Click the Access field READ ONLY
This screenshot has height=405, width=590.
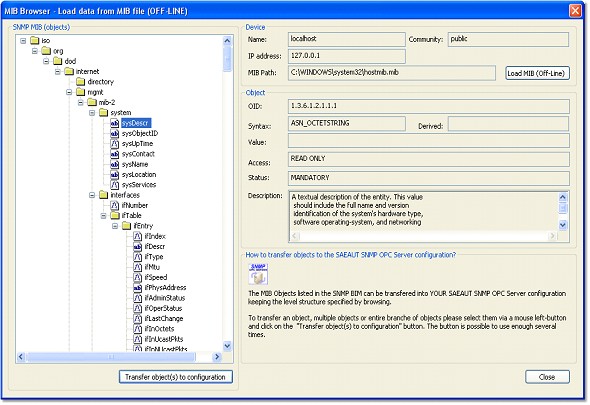429,159
